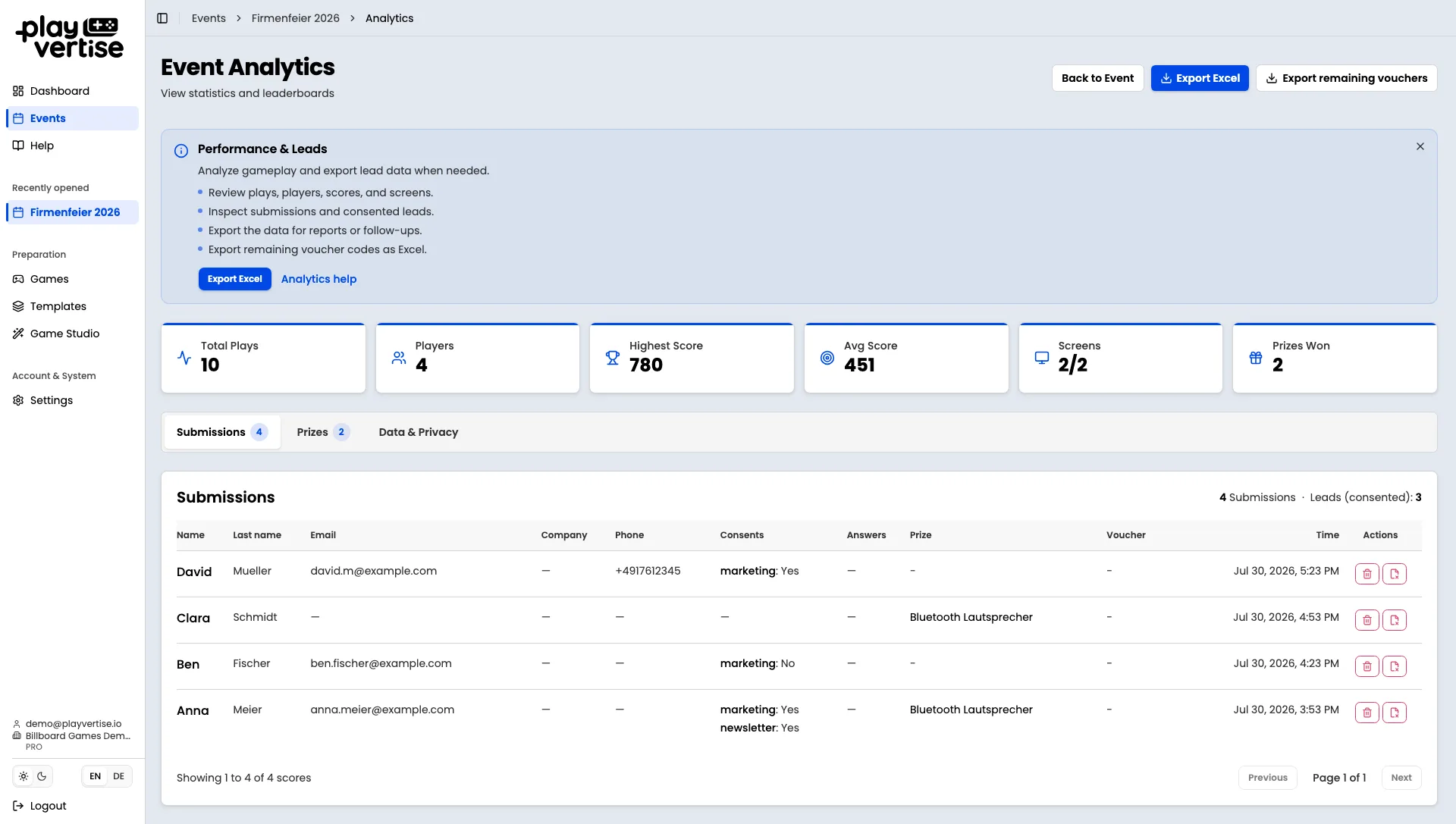Screen dimensions: 1456x824
Task: Click the info icon beside Performance & Leads
Action: [x=181, y=151]
